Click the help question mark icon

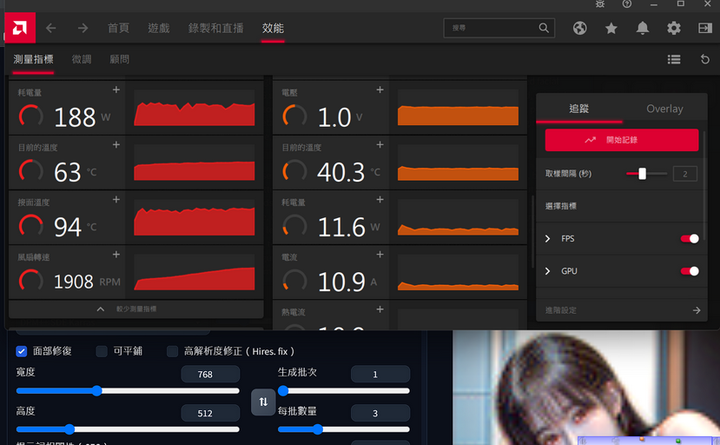point(627,4)
